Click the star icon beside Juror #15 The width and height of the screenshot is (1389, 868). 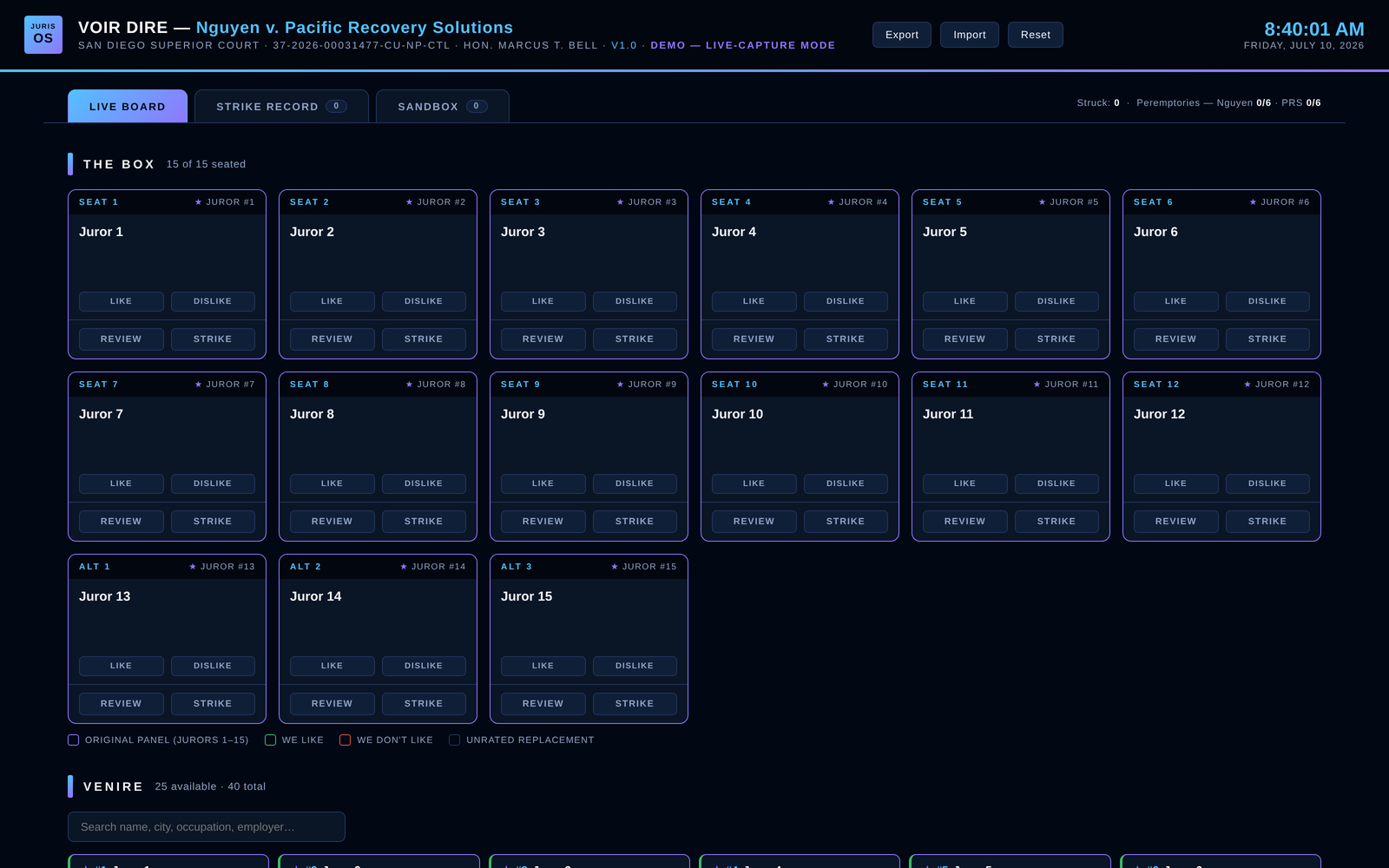[x=615, y=567]
